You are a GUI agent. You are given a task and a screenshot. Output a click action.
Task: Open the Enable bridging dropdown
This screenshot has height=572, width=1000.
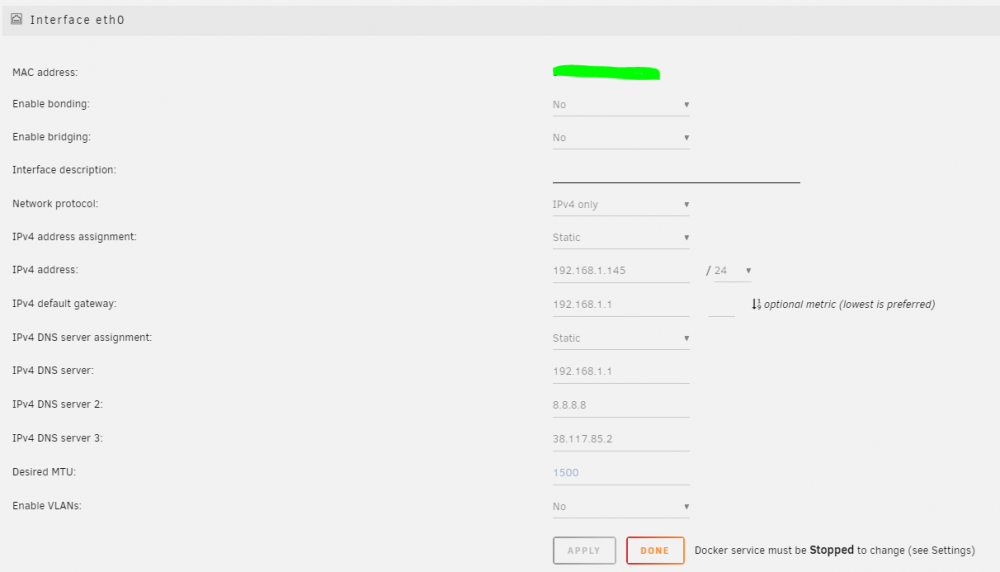(x=621, y=138)
